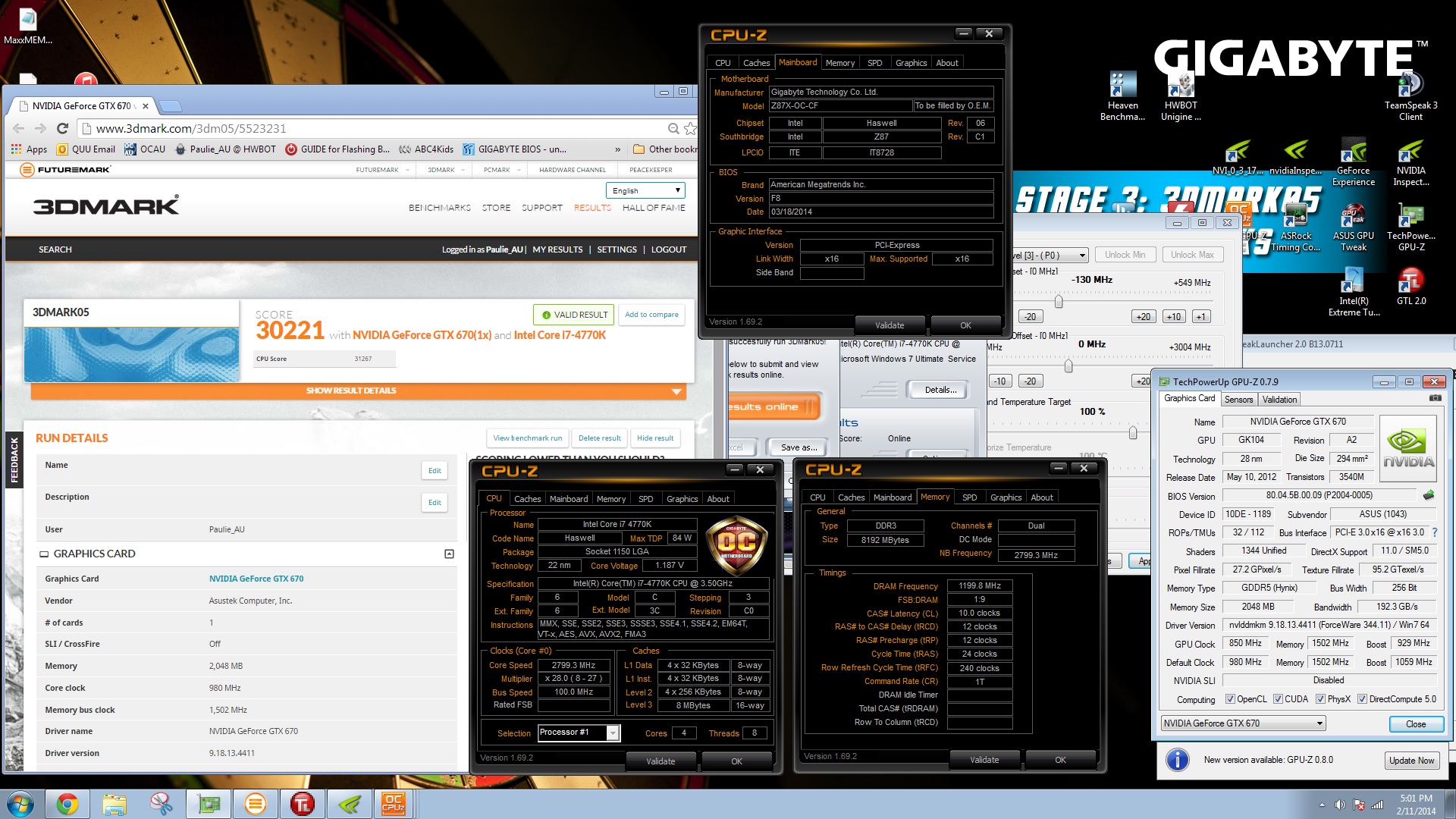Adjust GPU clock offset -130 MHz slider
This screenshot has width=1456, height=819.
coord(1059,301)
